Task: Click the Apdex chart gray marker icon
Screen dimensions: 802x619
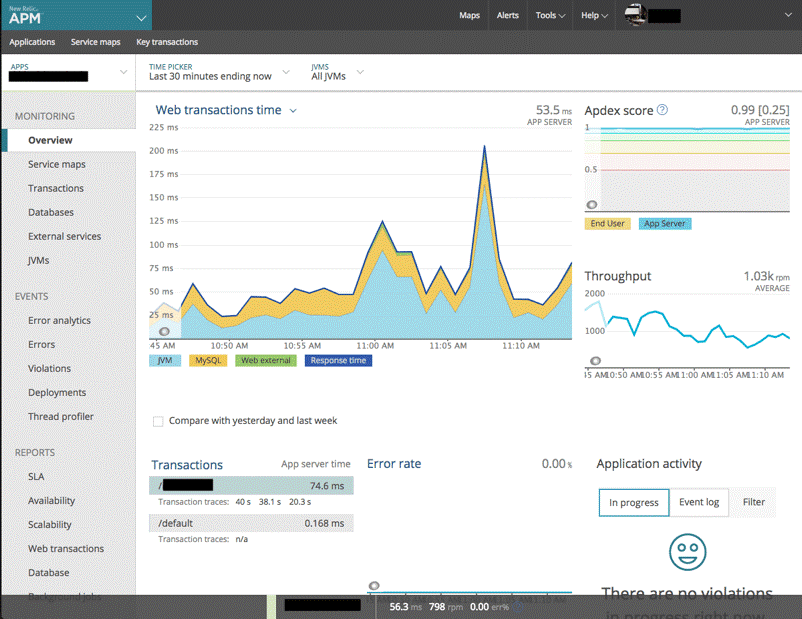Action: (x=592, y=205)
